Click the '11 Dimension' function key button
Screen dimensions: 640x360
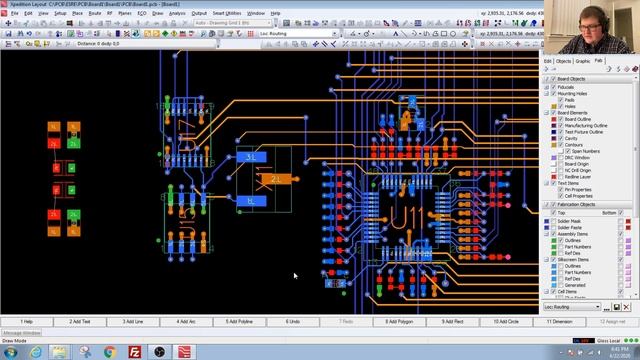[x=559, y=322]
